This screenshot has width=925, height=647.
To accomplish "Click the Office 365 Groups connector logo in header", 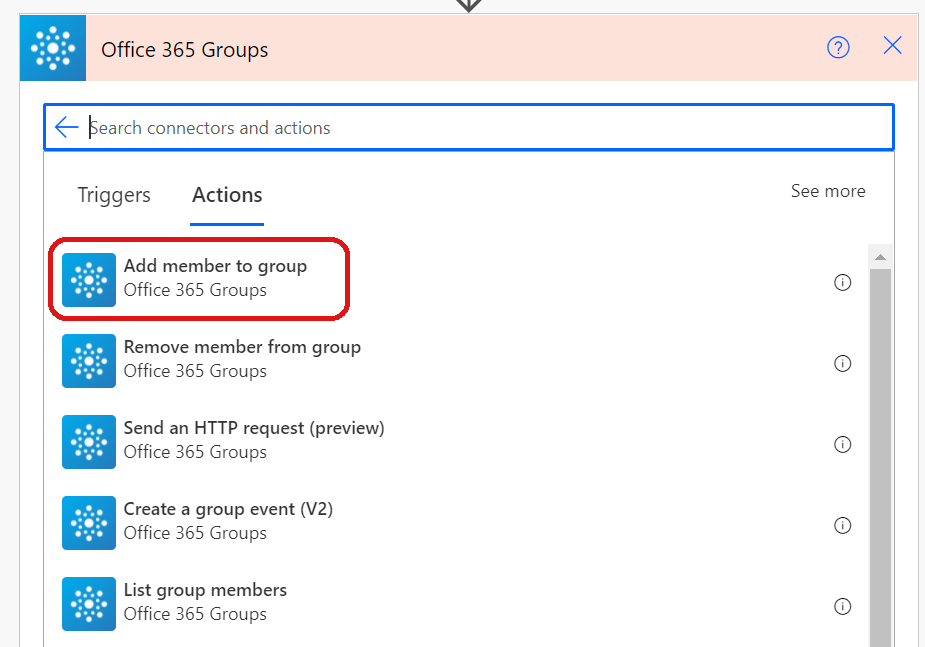I will [53, 48].
